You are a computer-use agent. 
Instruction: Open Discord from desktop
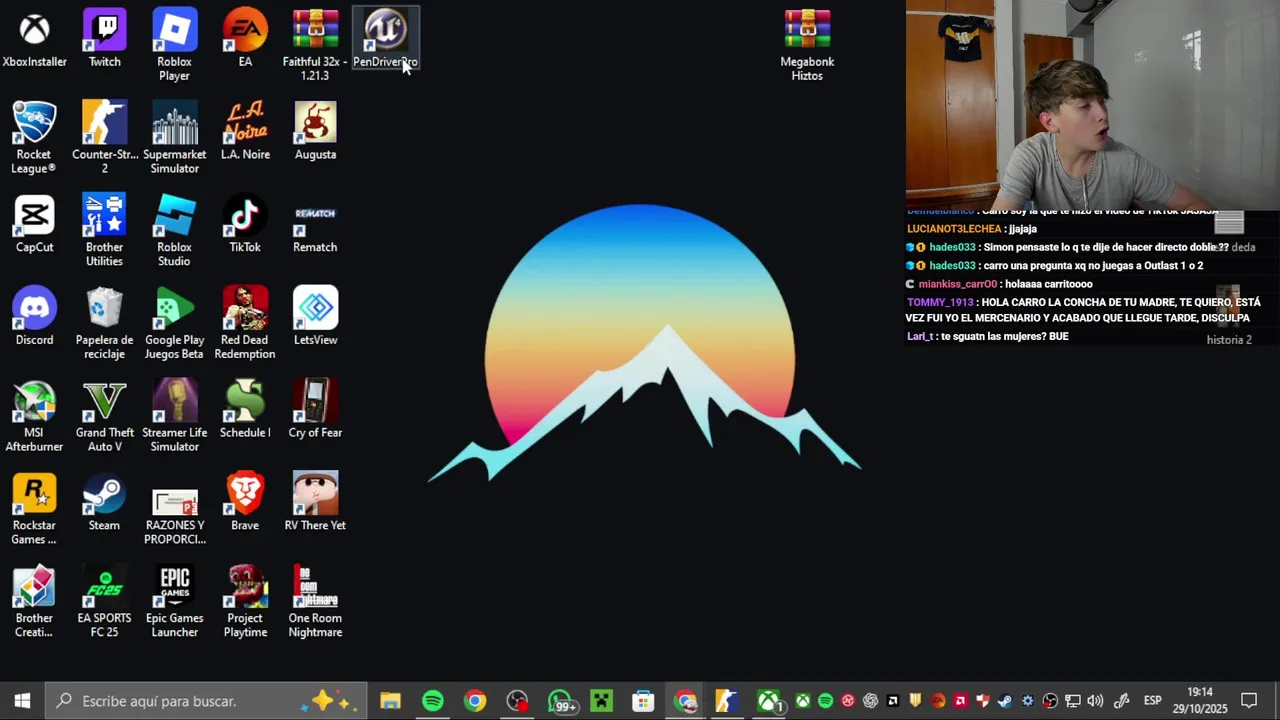click(34, 317)
